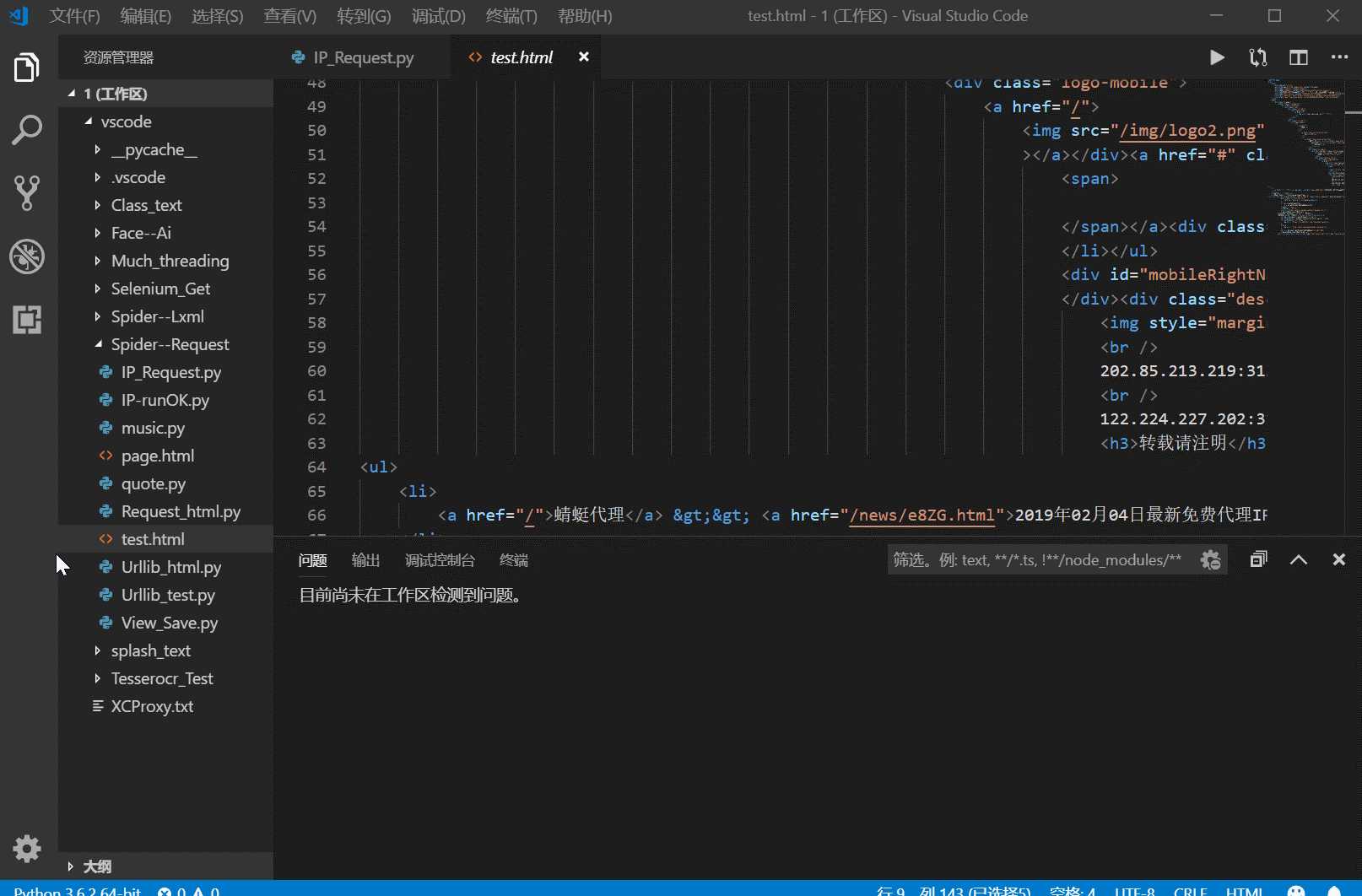Open Urllib_html.py in the file tree
Viewport: 1362px width, 896px height.
click(x=165, y=567)
